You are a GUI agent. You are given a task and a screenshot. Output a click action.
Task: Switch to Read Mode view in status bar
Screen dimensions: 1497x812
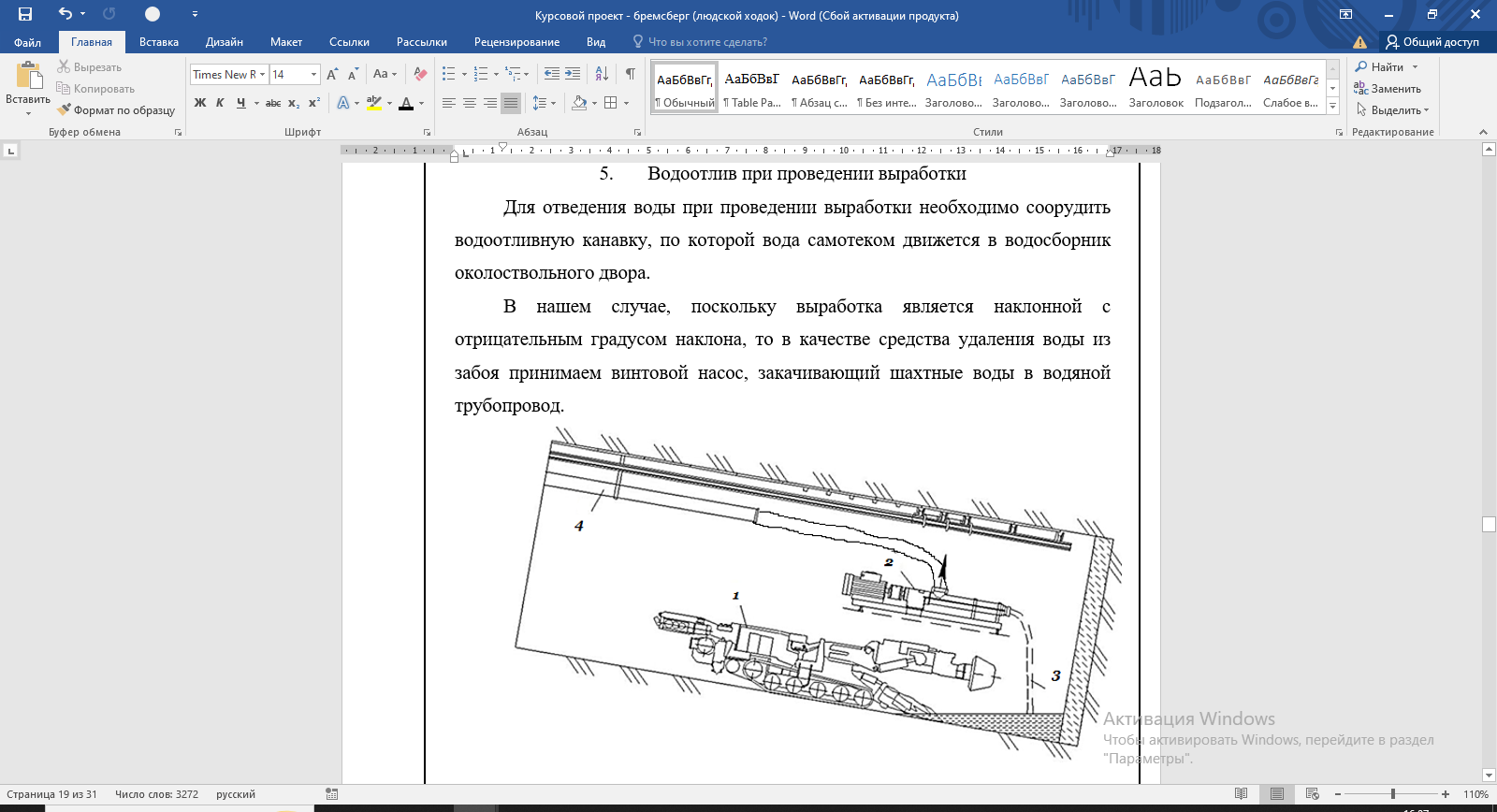[1241, 794]
